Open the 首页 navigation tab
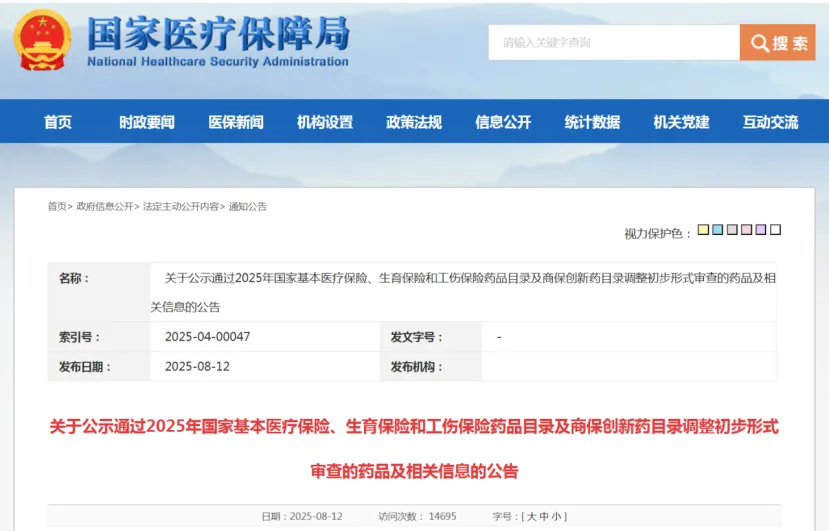The image size is (829, 531). 58,122
